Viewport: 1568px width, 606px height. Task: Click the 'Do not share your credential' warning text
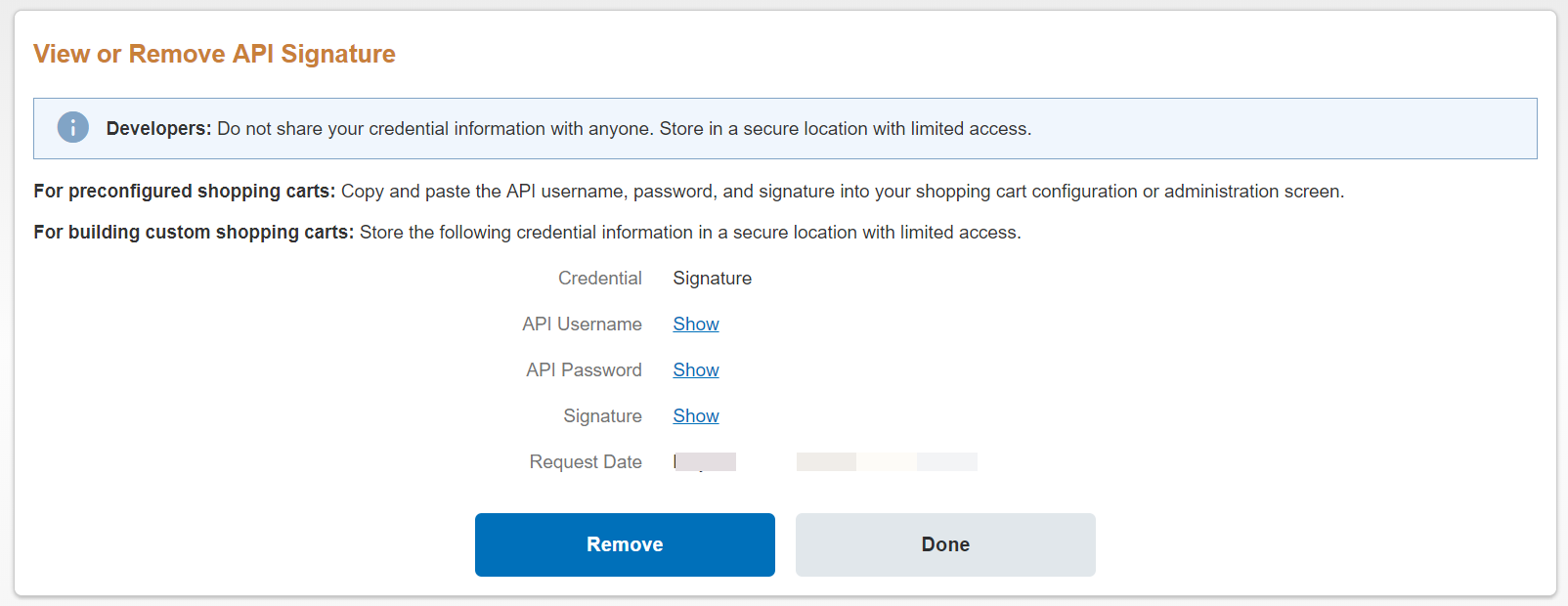624,128
